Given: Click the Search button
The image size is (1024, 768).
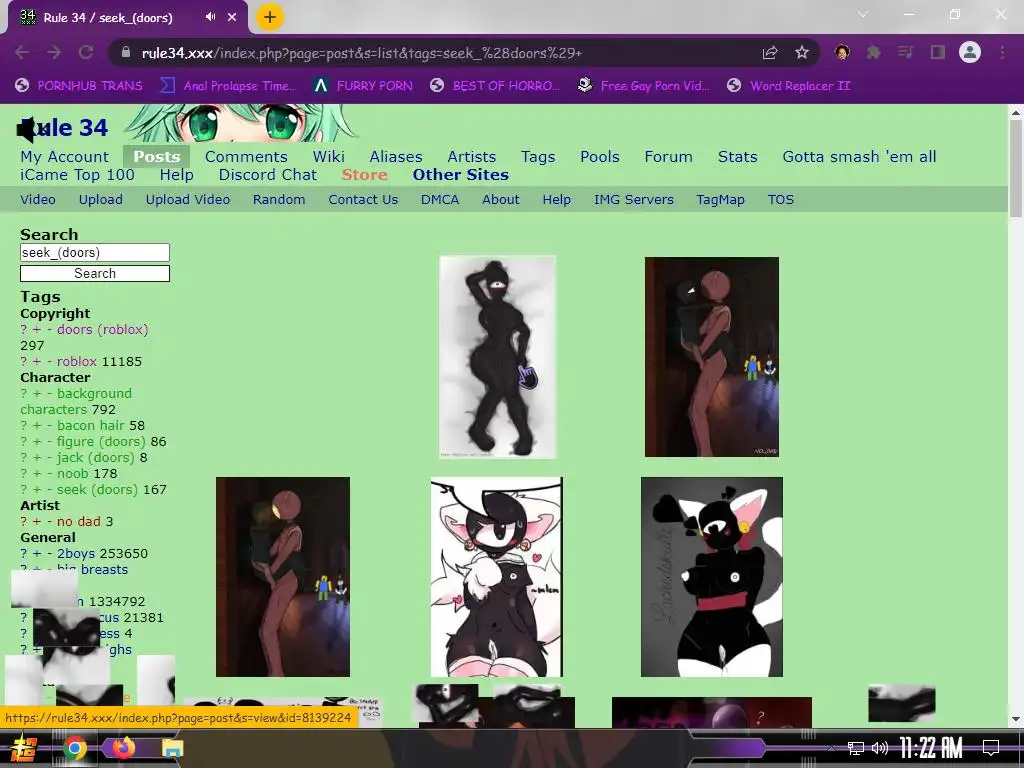Looking at the screenshot, I should click(x=95, y=274).
